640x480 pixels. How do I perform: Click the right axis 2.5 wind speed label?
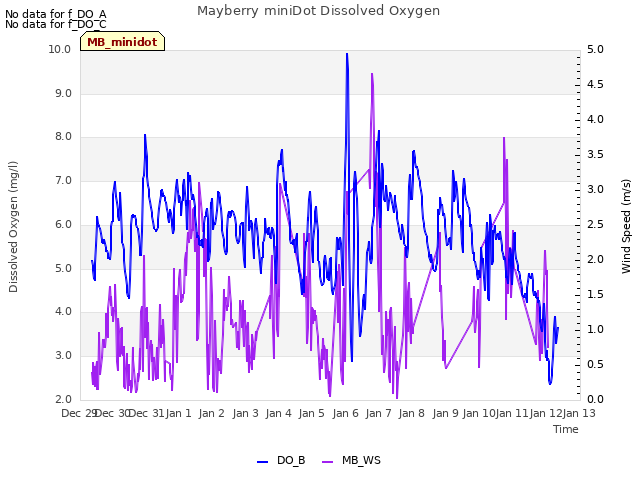pos(595,224)
